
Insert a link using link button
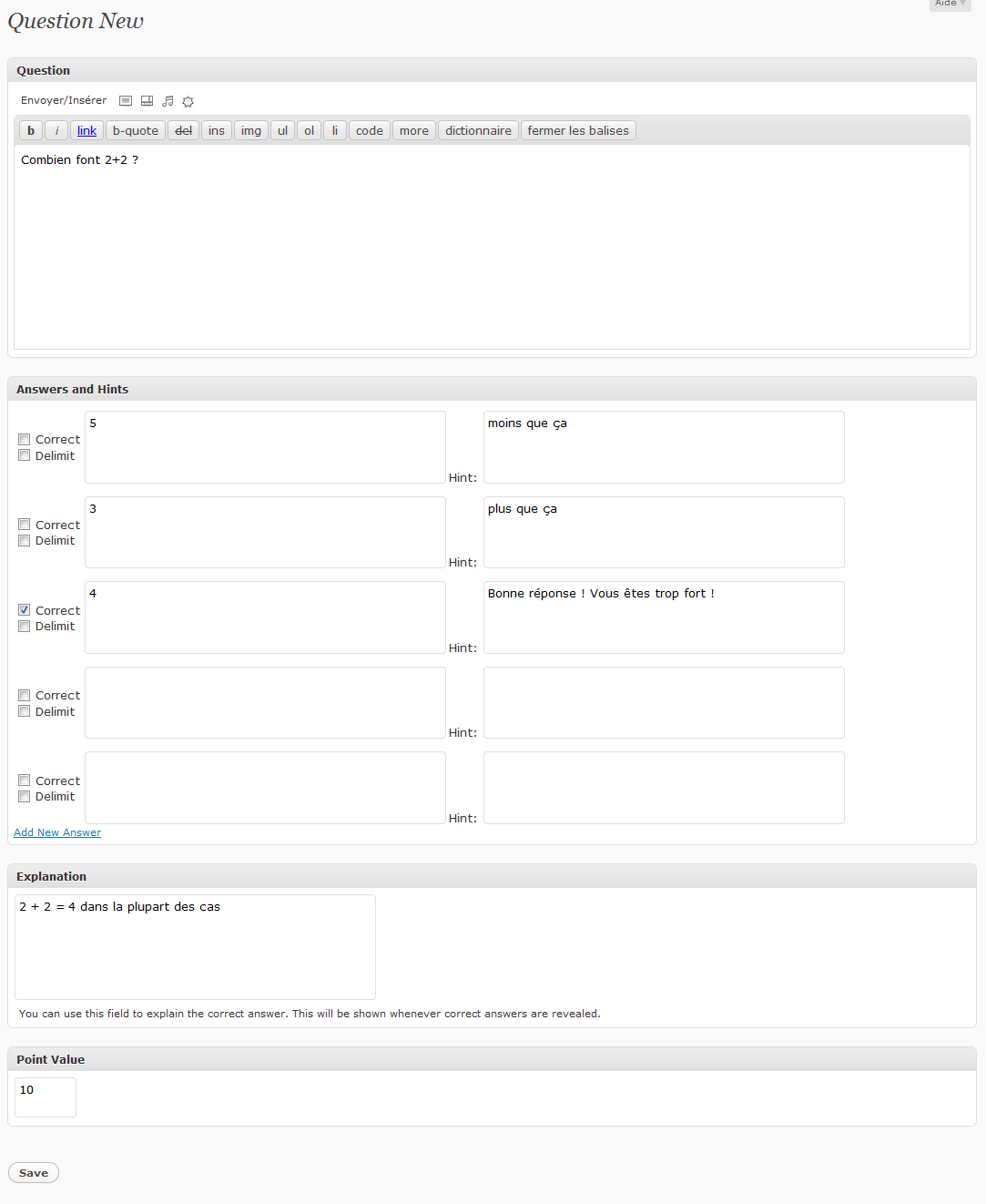(x=86, y=130)
